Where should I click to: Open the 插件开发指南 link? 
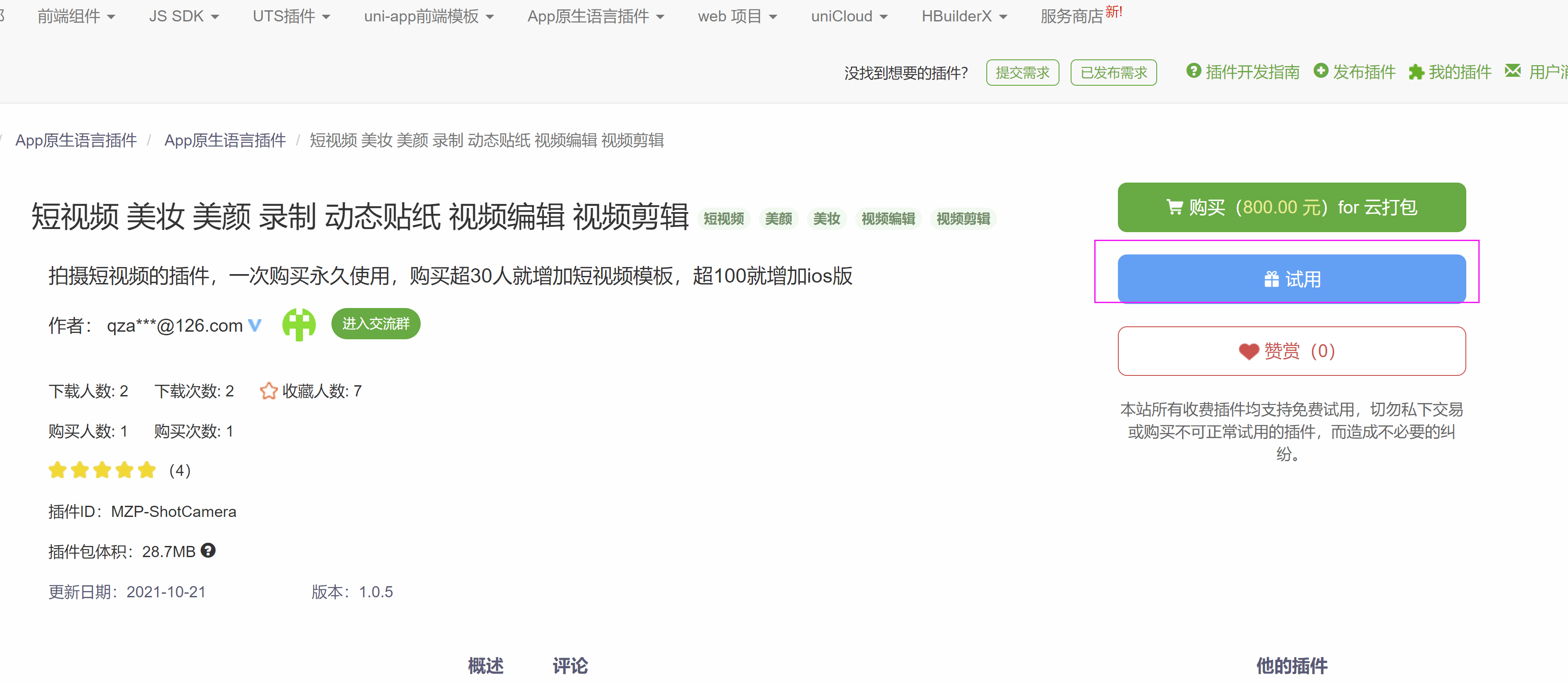(1252, 72)
